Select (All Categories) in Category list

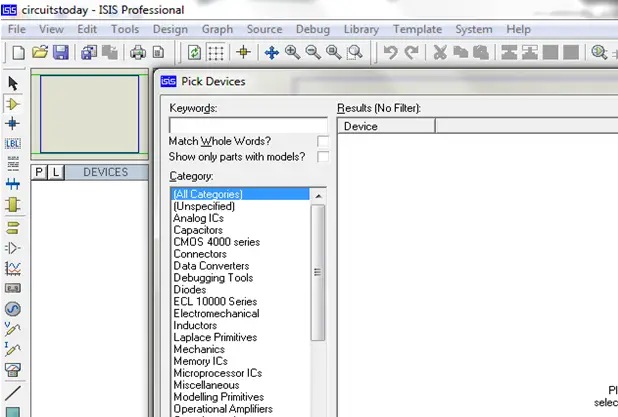tap(241, 194)
